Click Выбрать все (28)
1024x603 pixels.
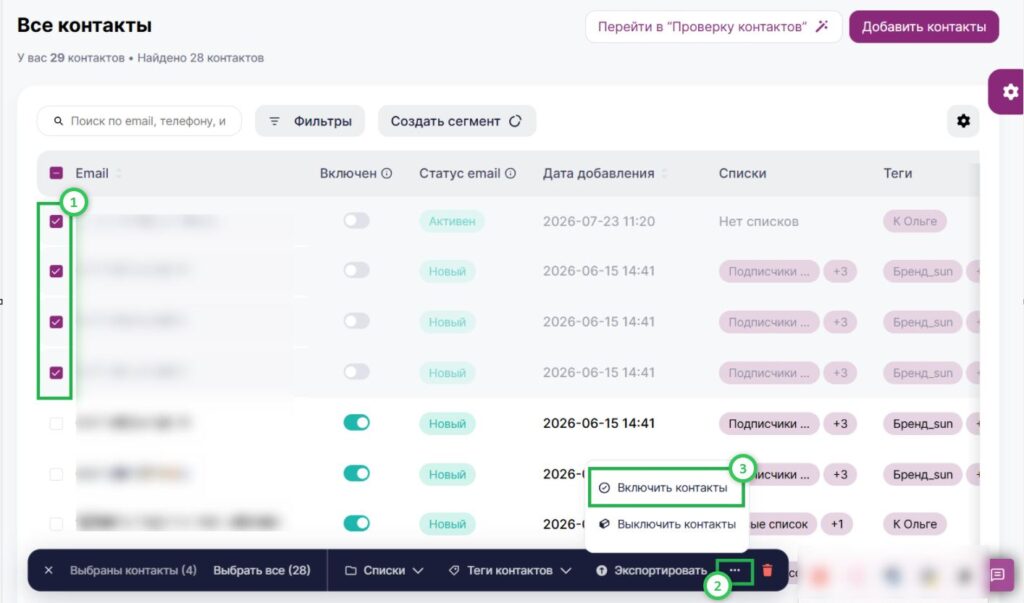(x=261, y=570)
